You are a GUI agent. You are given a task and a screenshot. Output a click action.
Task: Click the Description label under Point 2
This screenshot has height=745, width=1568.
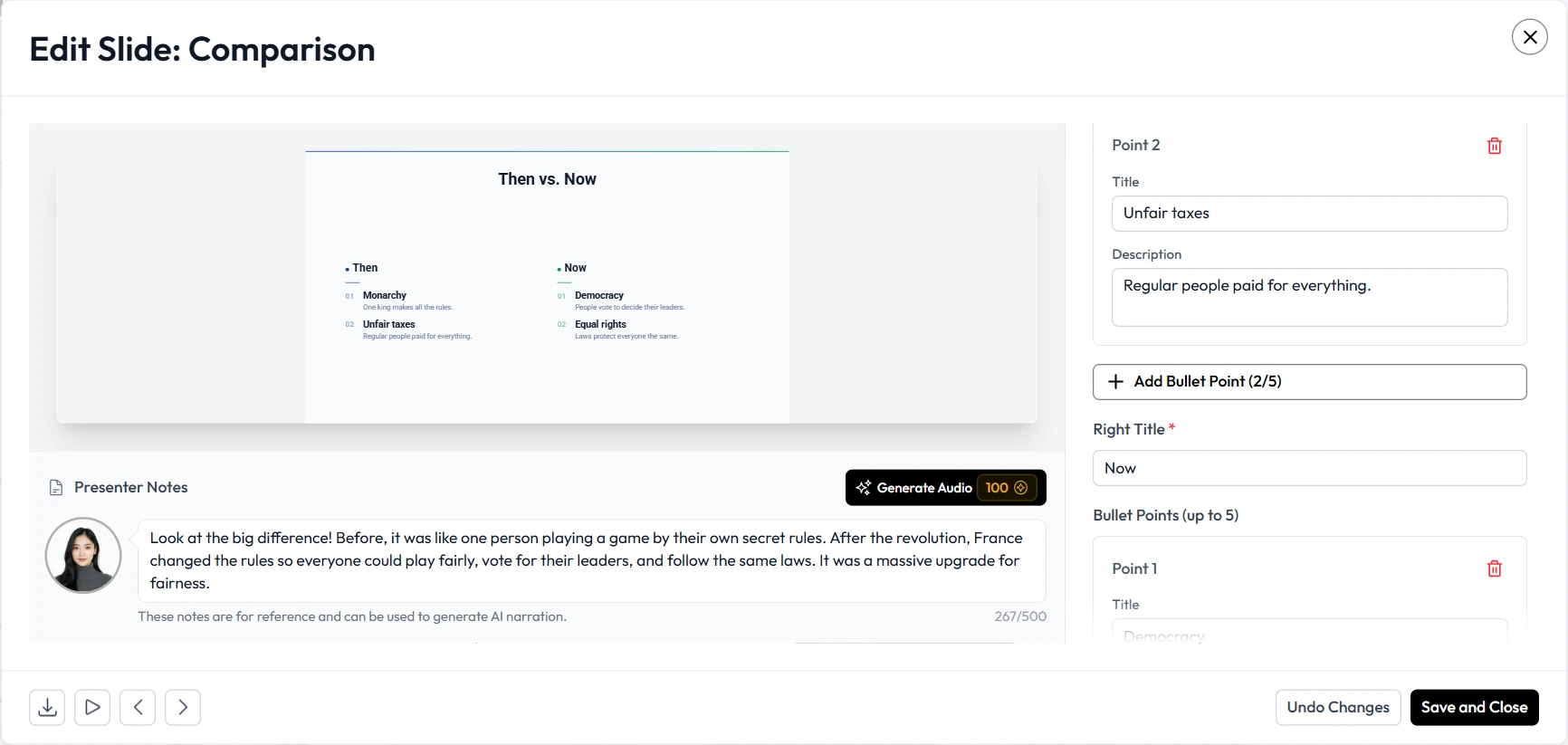[x=1147, y=254]
